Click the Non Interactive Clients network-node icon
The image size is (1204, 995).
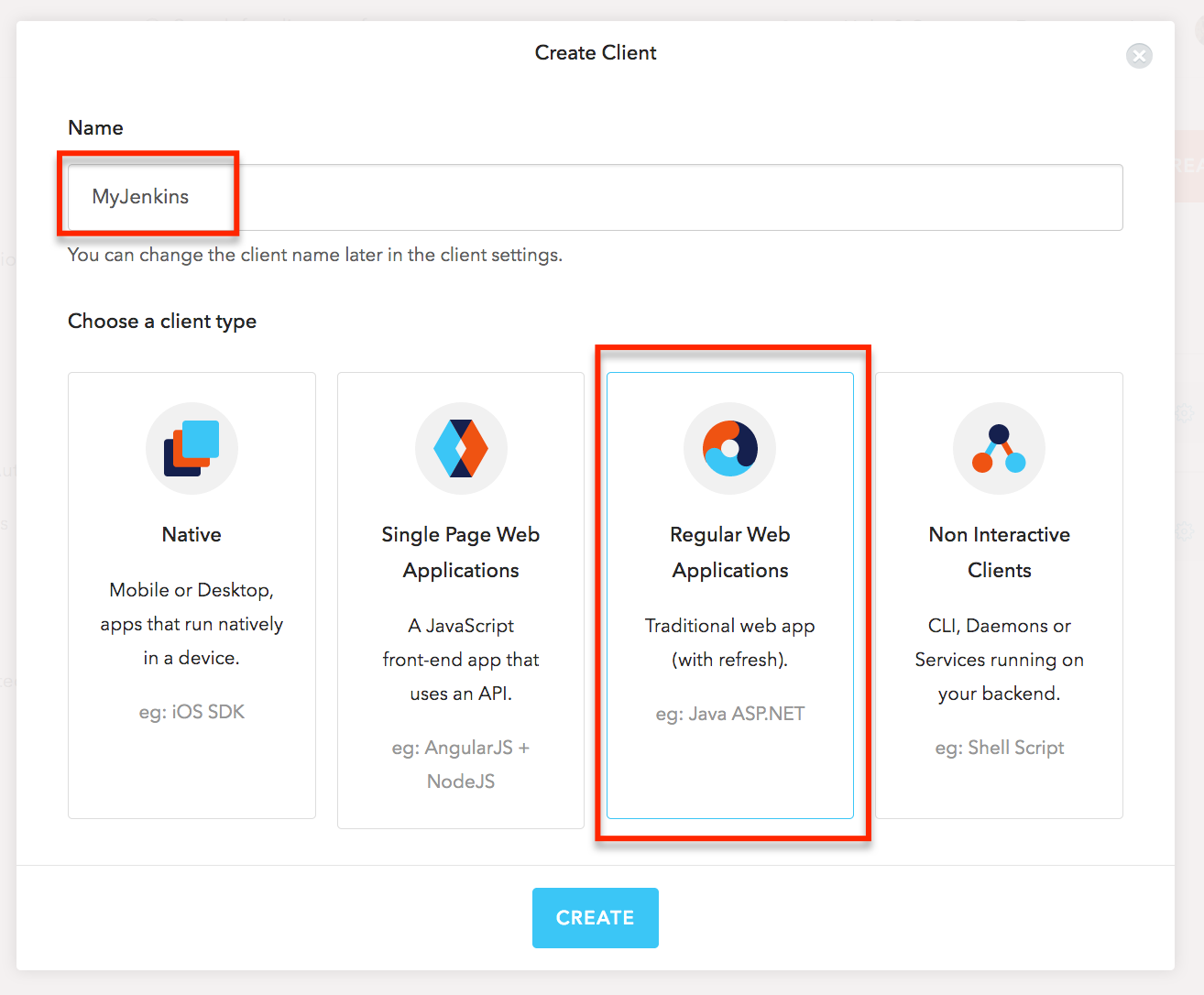999,448
